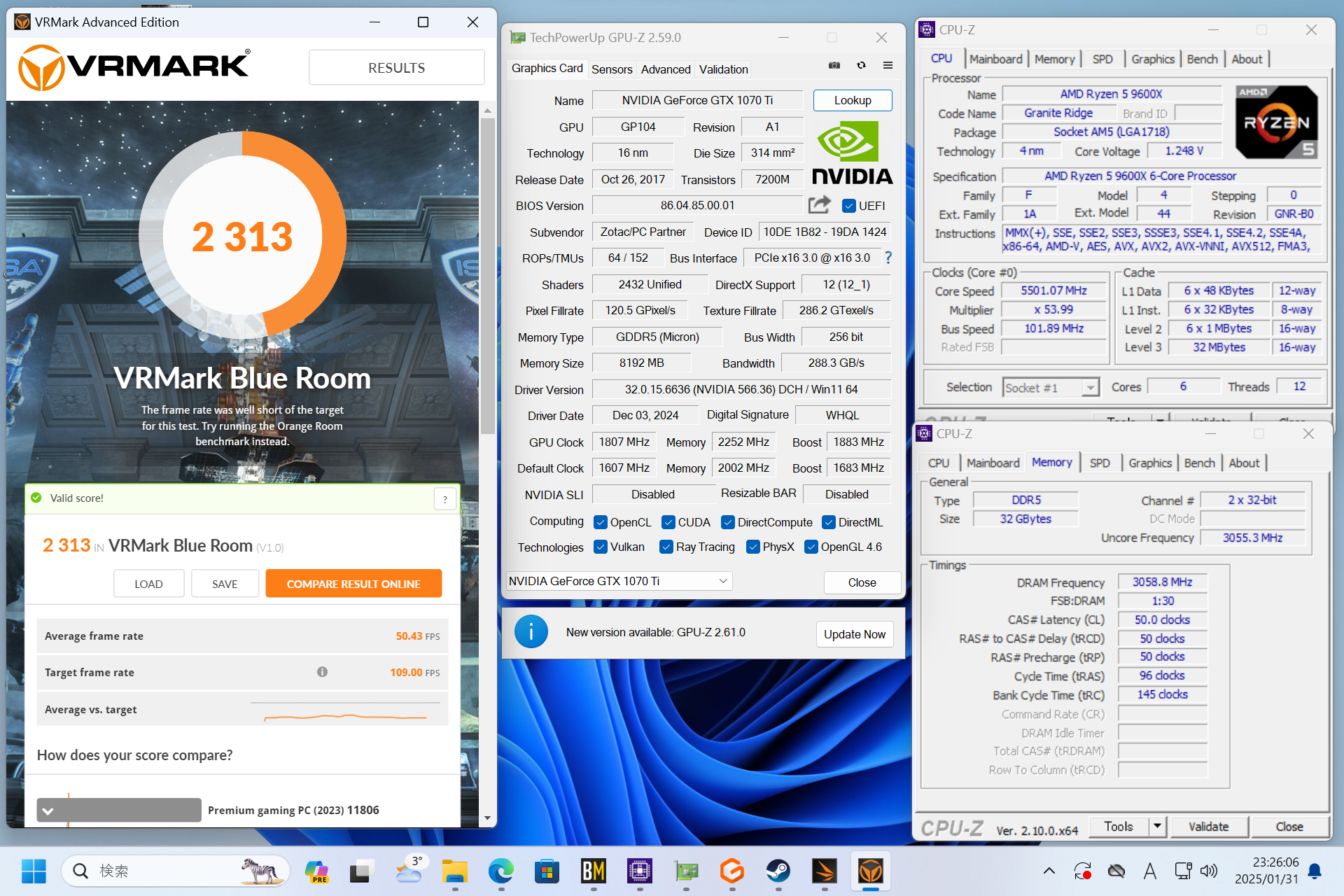Switch to the Sensors tab in GPU-Z
The image size is (1344, 896).
click(611, 69)
